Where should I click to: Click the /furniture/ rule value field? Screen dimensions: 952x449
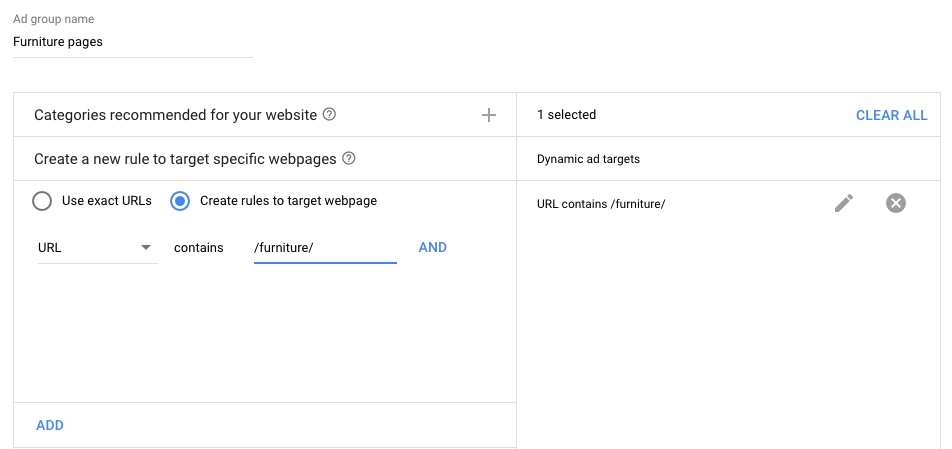pyautogui.click(x=325, y=248)
